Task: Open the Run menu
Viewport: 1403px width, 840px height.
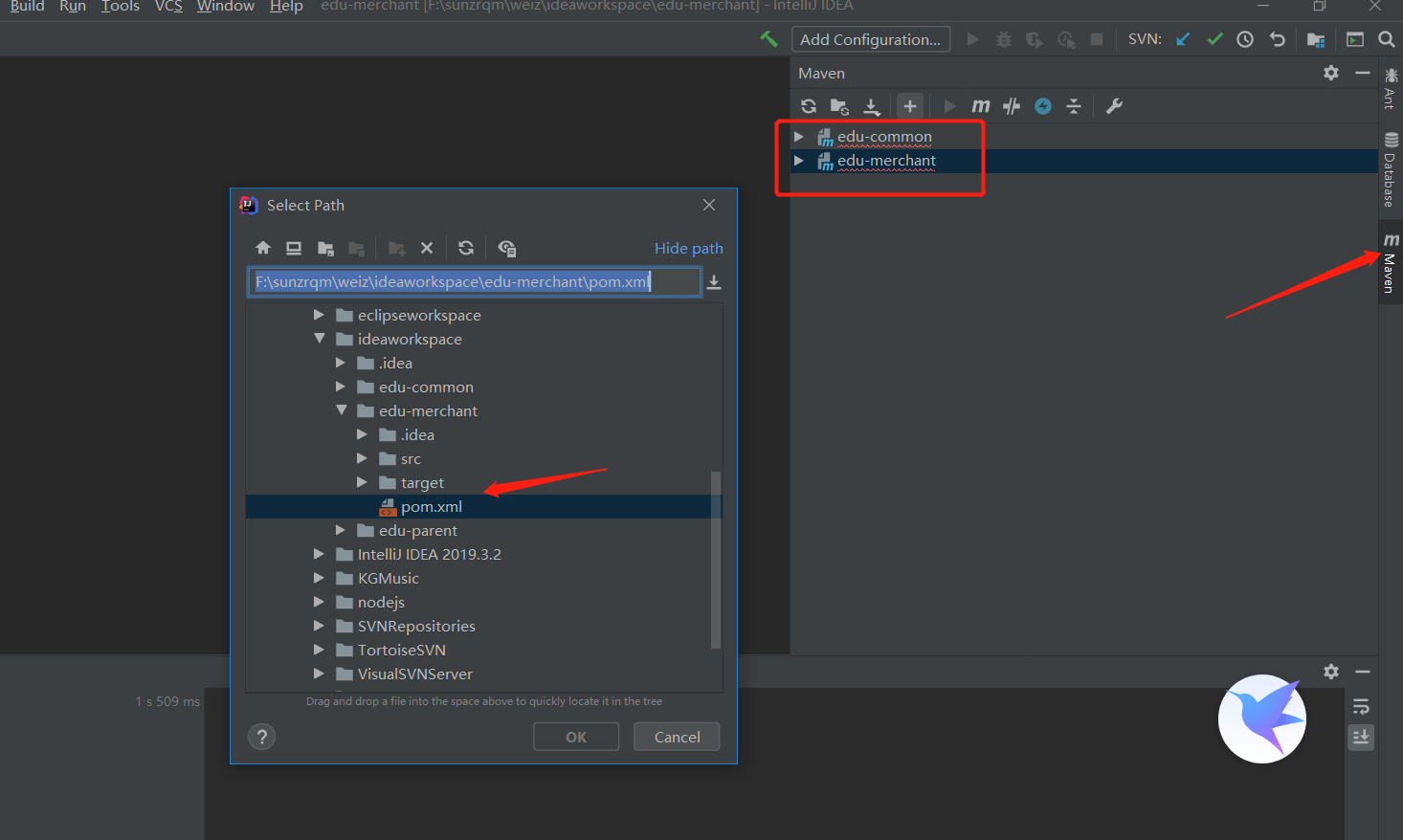Action: tap(73, 6)
